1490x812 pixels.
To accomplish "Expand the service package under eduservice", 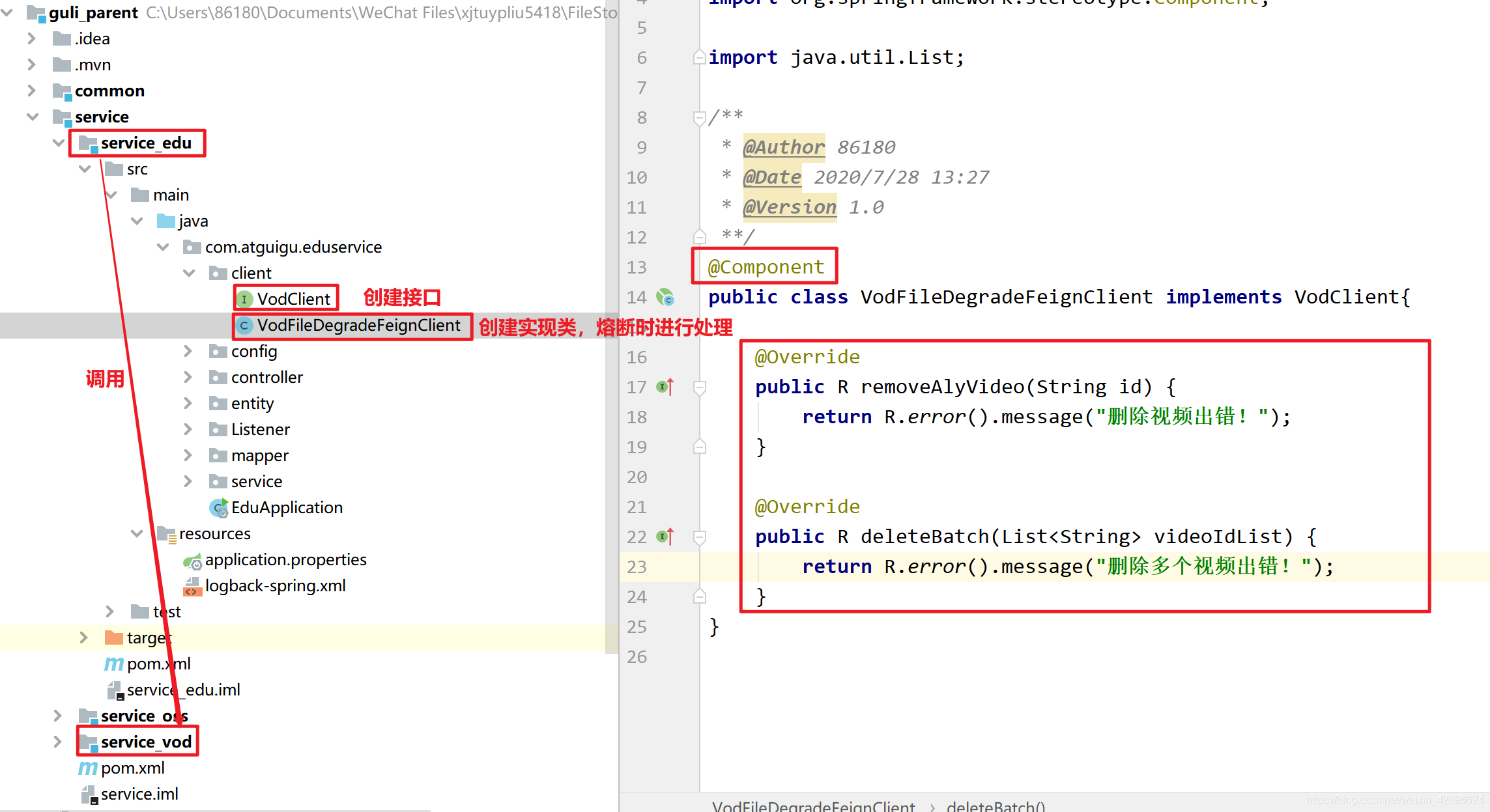I will [x=188, y=481].
